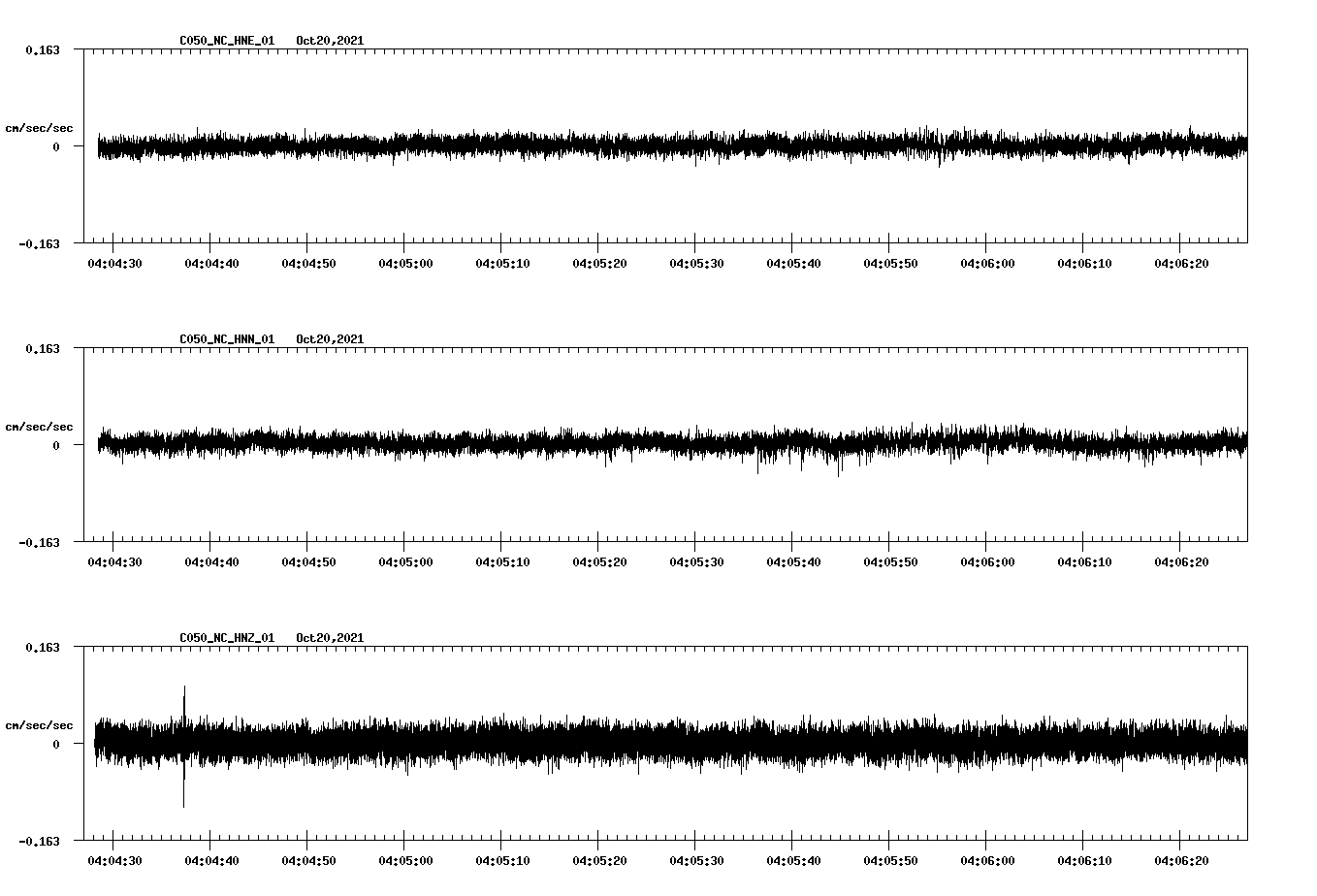Screen dimensions: 1317x896
Task: Click the C050_NC_HNN_01 channel title
Action: pos(227,339)
